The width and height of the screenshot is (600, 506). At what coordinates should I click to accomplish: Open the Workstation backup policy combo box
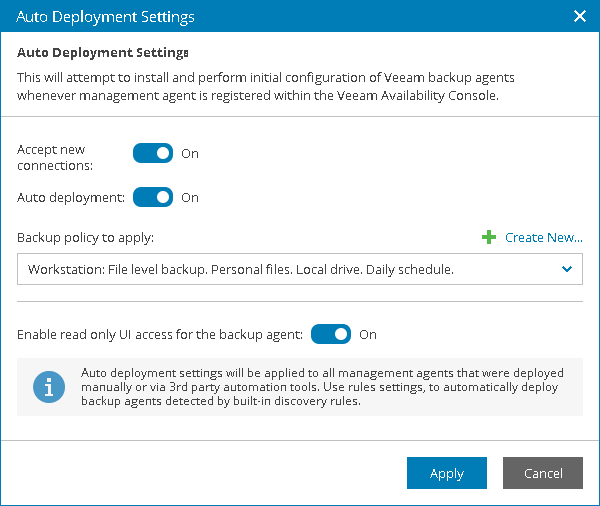[x=290, y=270]
